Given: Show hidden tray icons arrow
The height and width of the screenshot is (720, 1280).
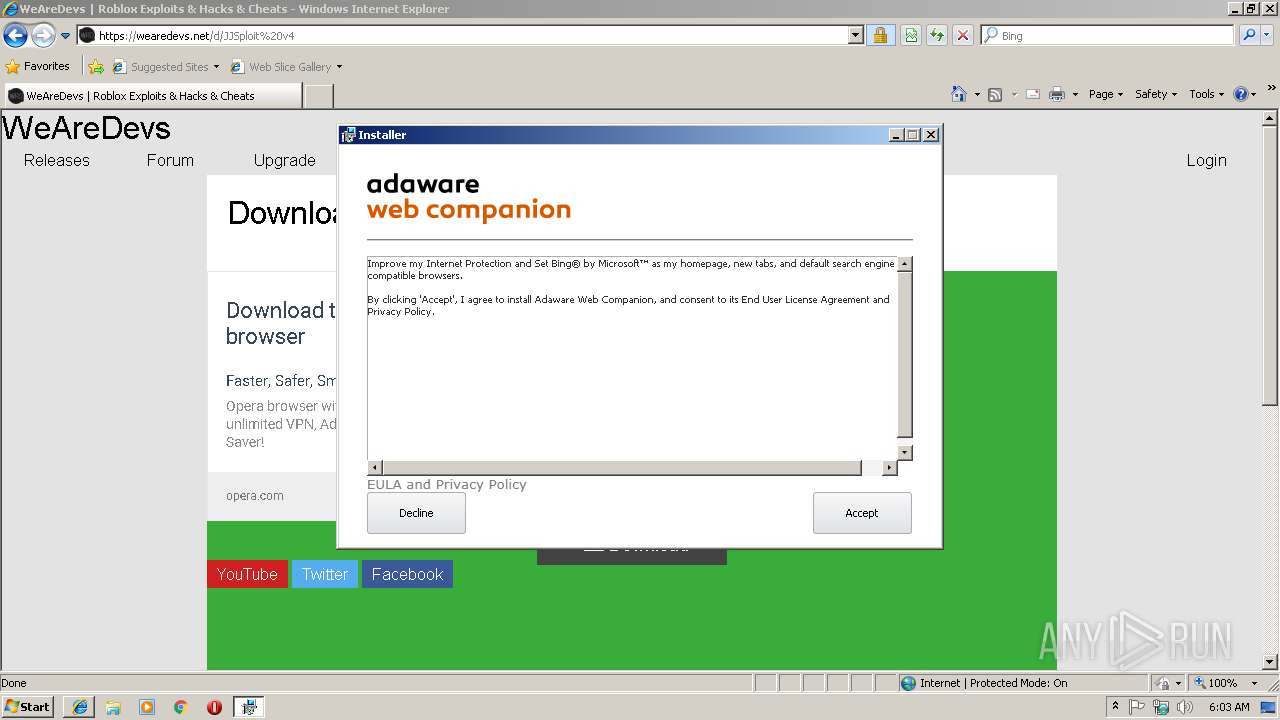Looking at the screenshot, I should click(1116, 707).
